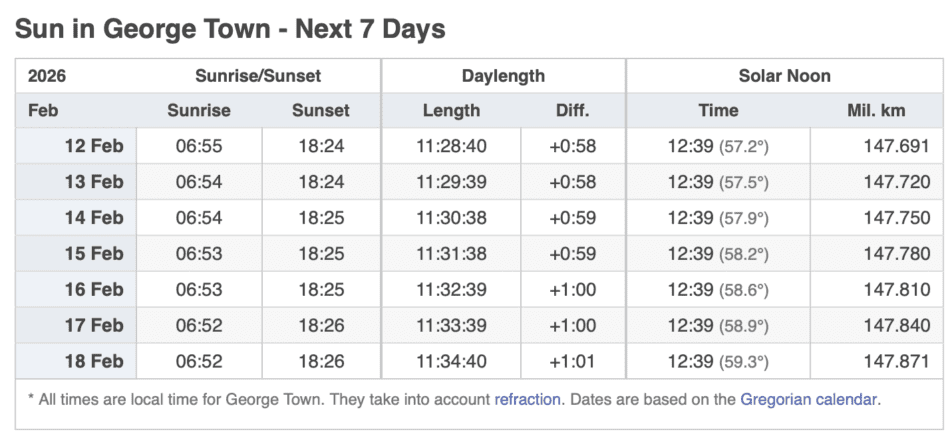Select the 18 Feb row date

(x=93, y=362)
